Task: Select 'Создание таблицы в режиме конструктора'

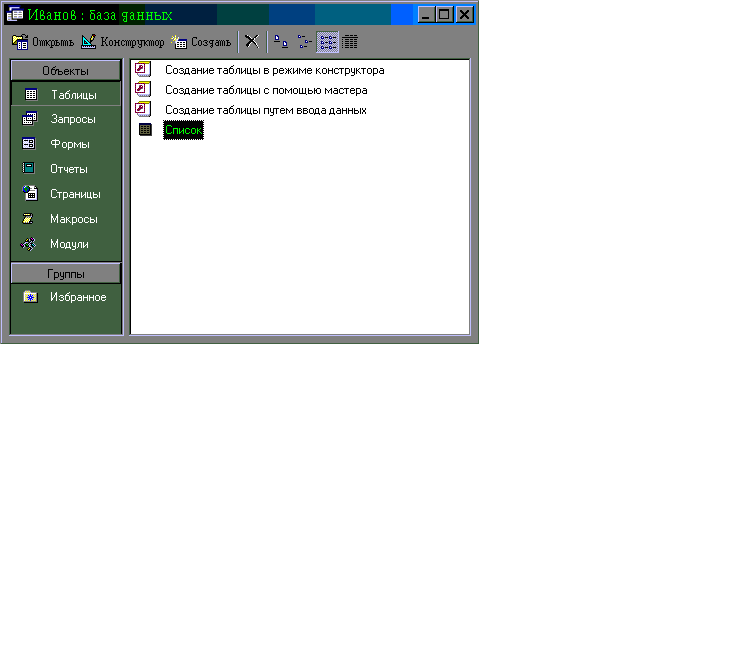Action: point(274,70)
